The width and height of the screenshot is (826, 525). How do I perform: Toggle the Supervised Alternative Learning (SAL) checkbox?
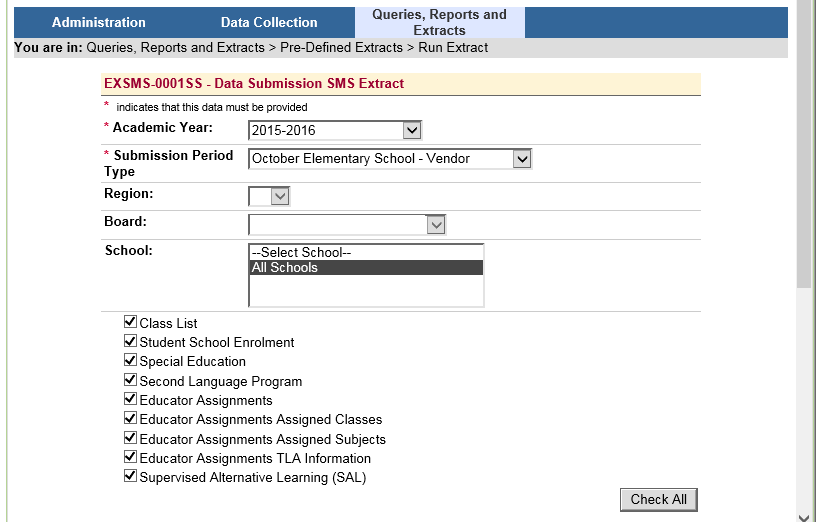(130, 477)
